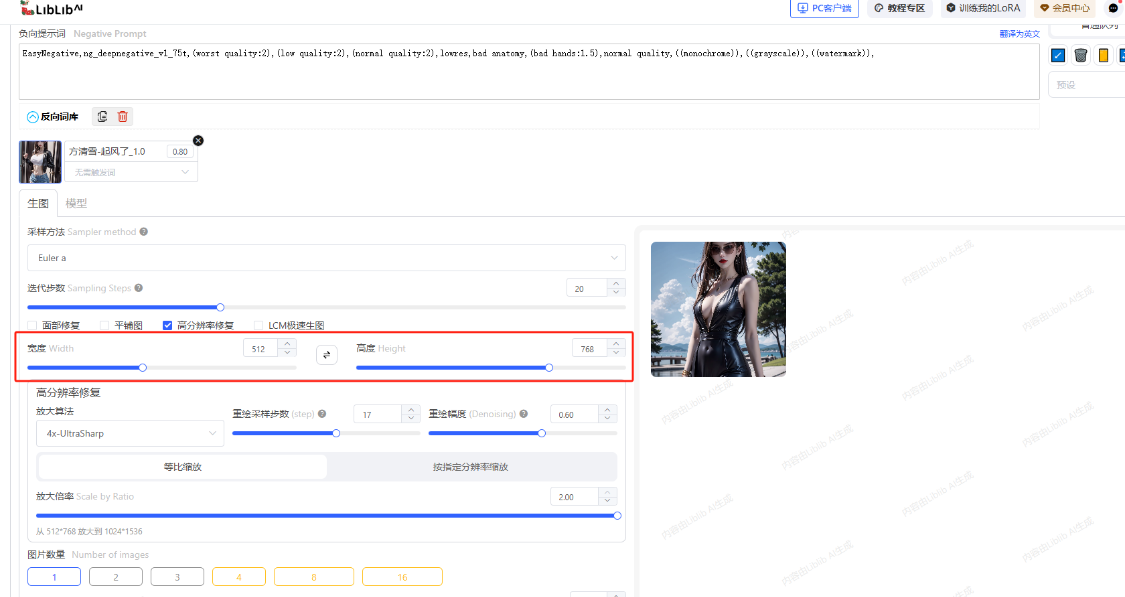Image resolution: width=1125 pixels, height=597 pixels.
Task: Open the 4x-UltraSharp upscaler dropdown
Action: (129, 434)
